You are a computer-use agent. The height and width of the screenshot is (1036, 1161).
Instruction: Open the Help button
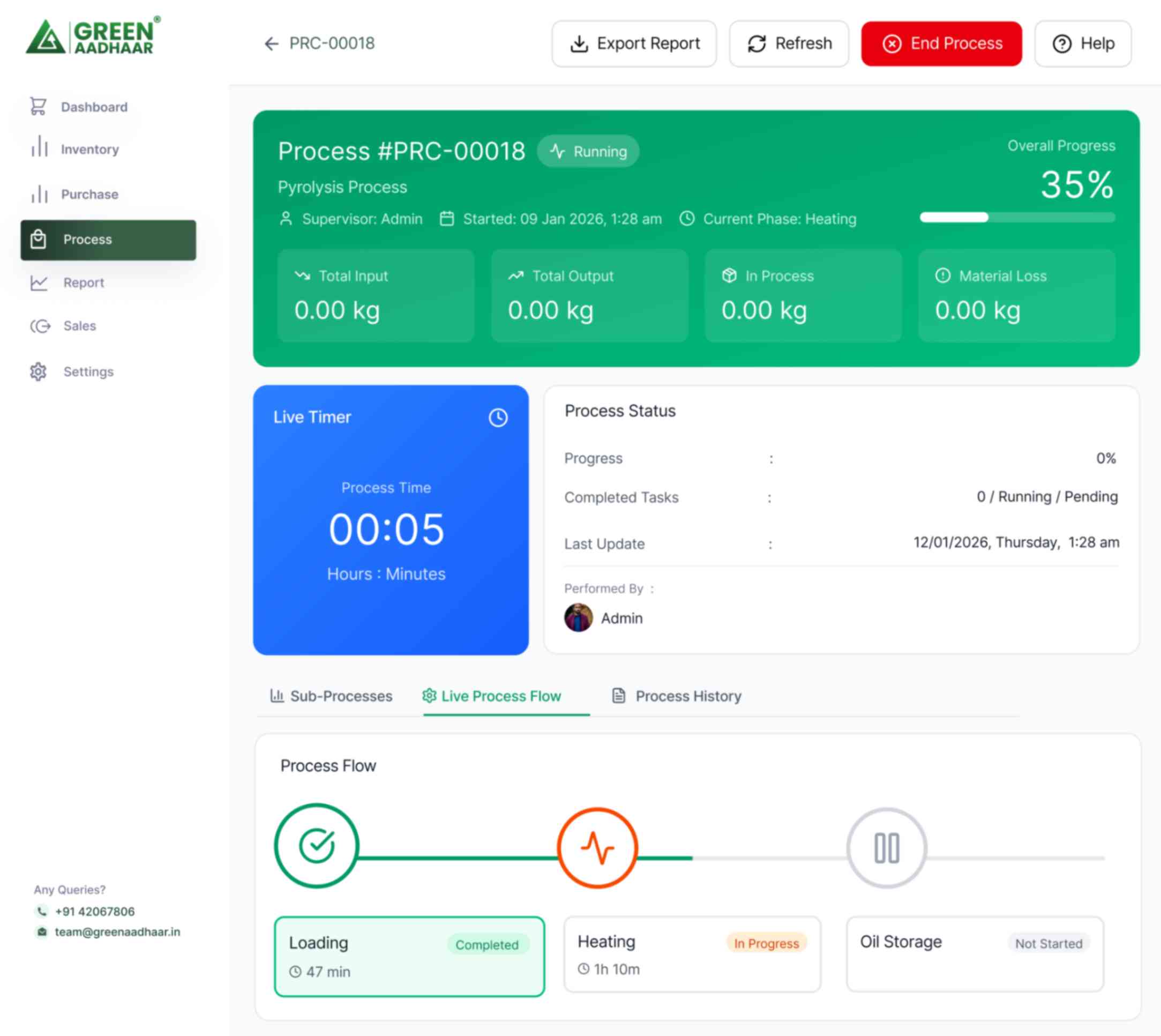pyautogui.click(x=1083, y=44)
